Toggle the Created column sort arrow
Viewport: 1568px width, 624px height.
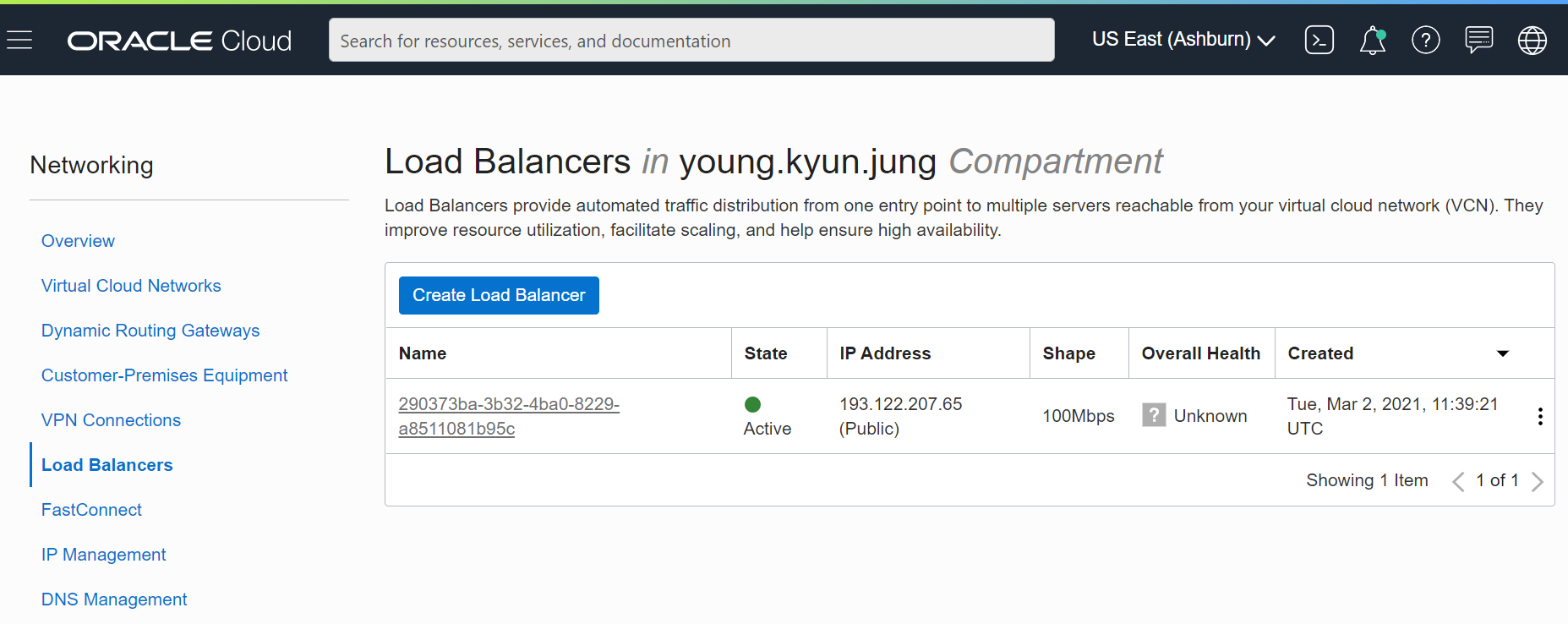pyautogui.click(x=1502, y=353)
